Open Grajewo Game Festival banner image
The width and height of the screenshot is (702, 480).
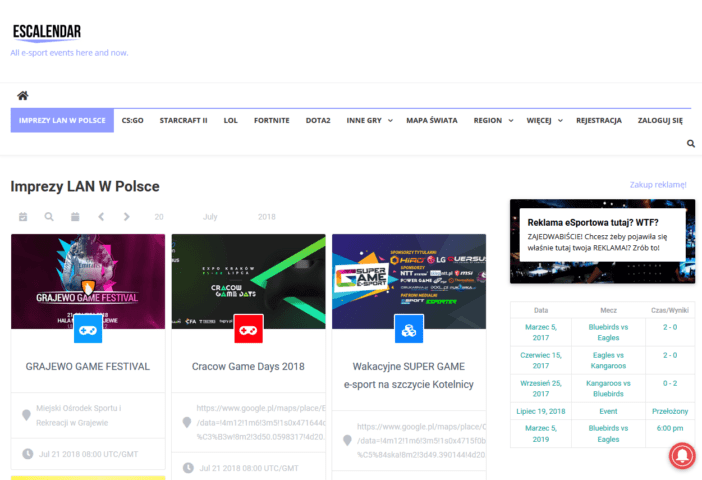tap(88, 281)
